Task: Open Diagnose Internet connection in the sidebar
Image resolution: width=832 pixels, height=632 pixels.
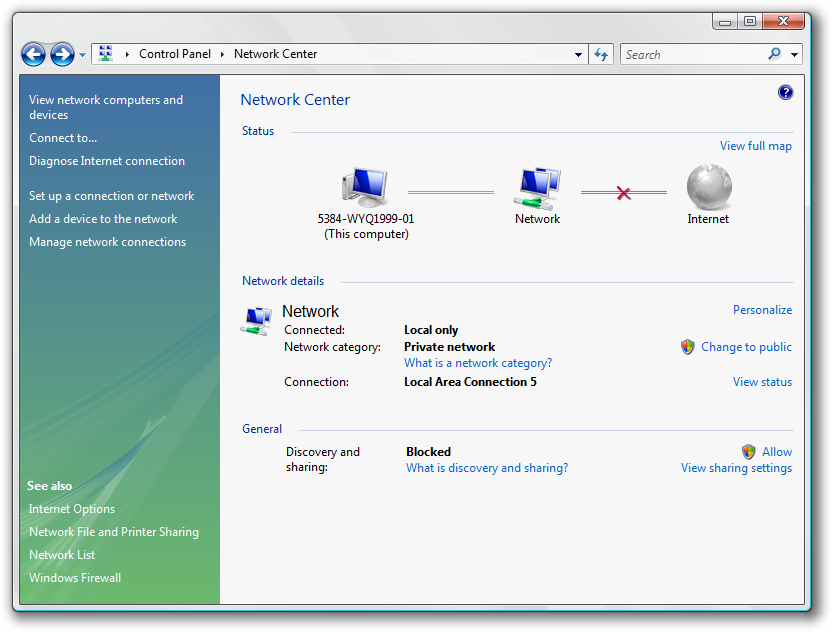Action: coord(107,161)
